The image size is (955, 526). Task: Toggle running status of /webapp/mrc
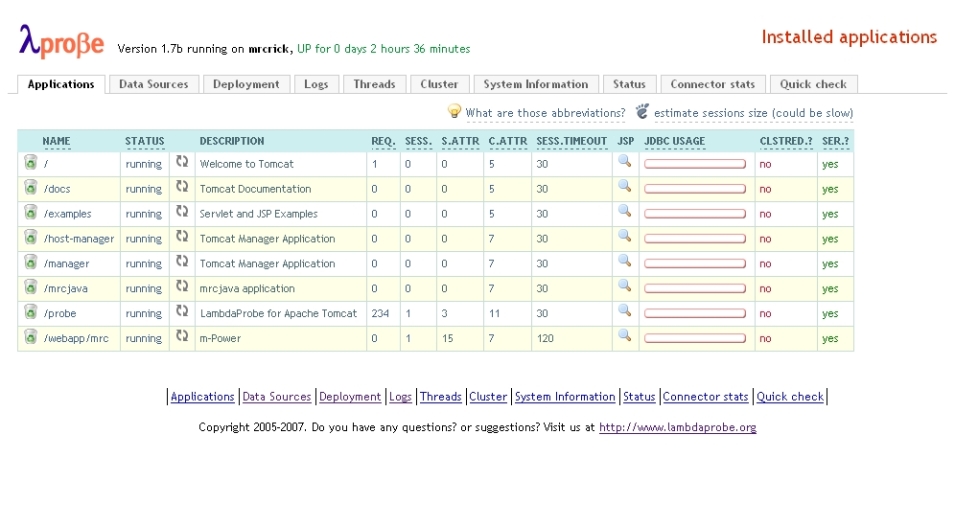pos(144,339)
